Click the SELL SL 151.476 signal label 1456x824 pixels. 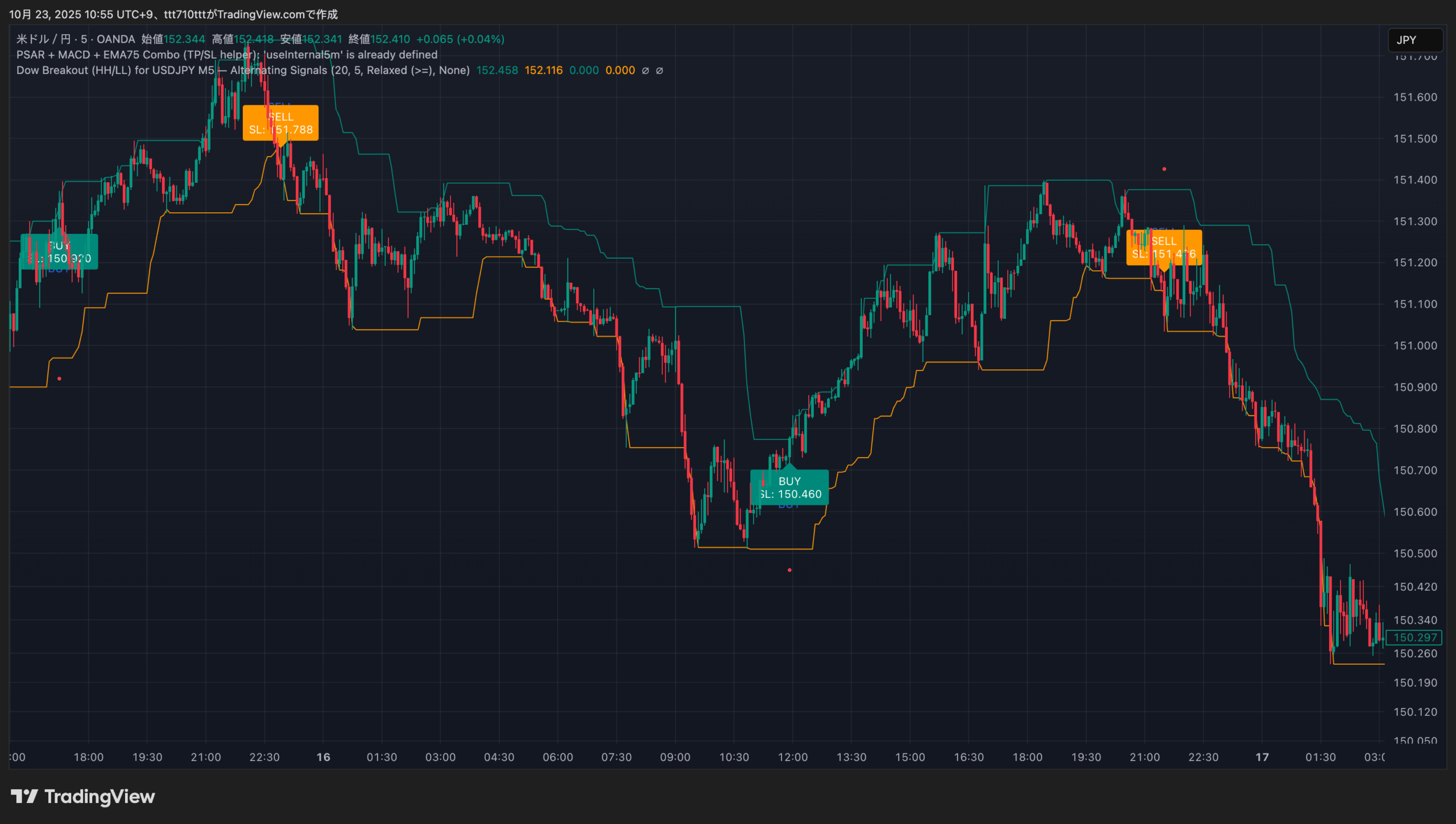click(1164, 248)
